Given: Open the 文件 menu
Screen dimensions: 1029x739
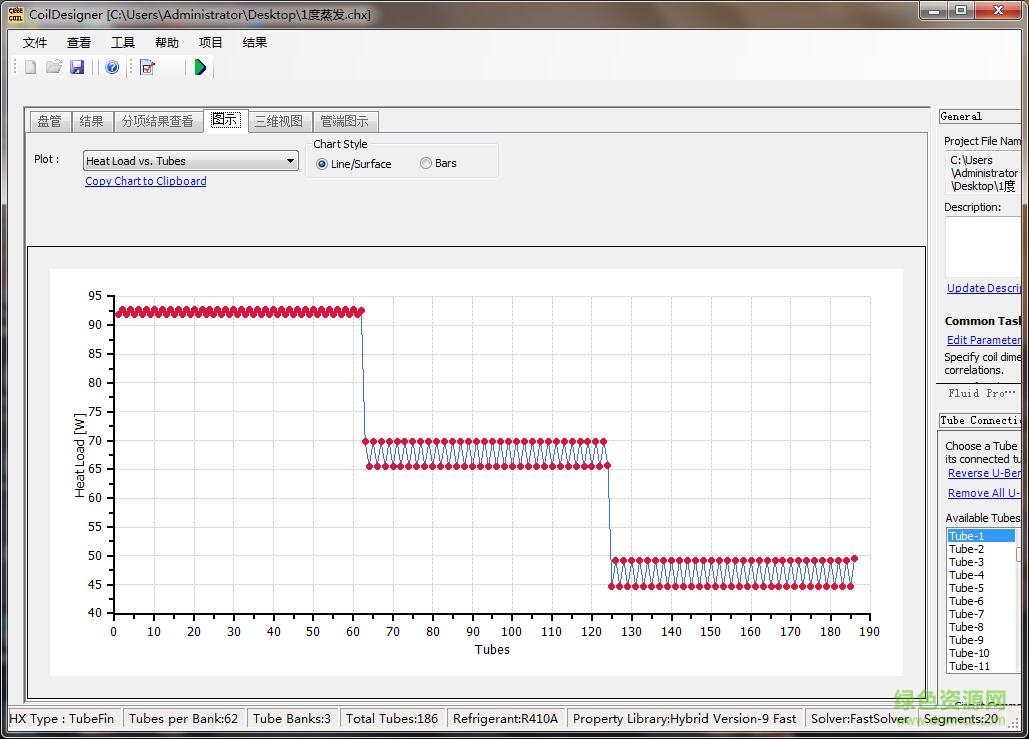Looking at the screenshot, I should (x=35, y=43).
